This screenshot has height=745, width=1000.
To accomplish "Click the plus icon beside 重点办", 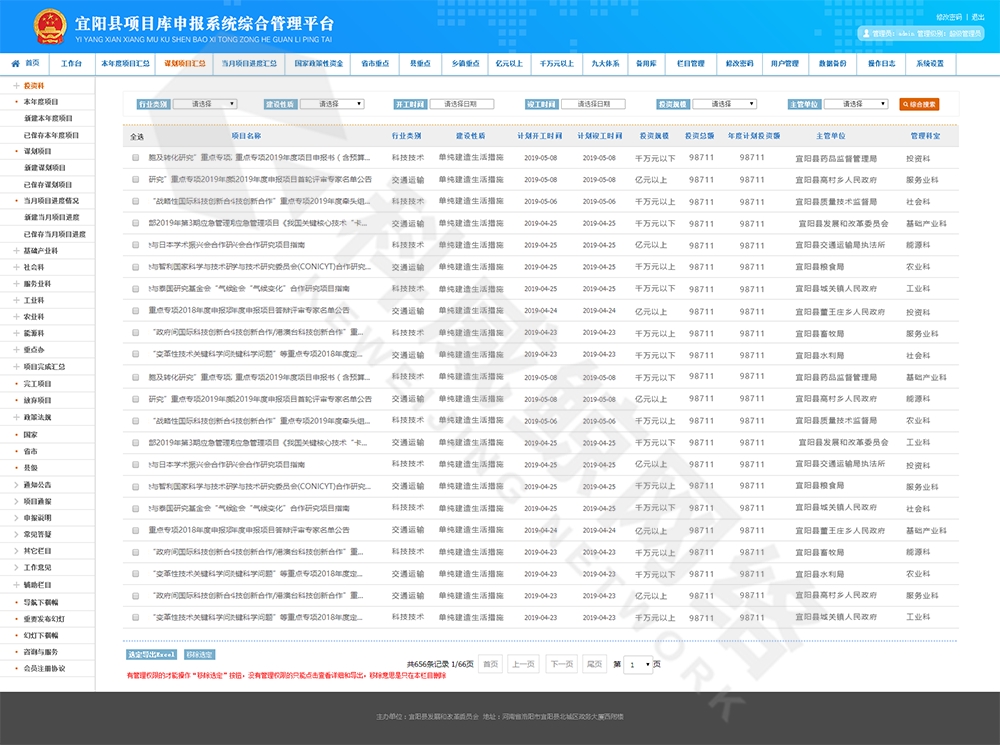I will click(x=15, y=350).
